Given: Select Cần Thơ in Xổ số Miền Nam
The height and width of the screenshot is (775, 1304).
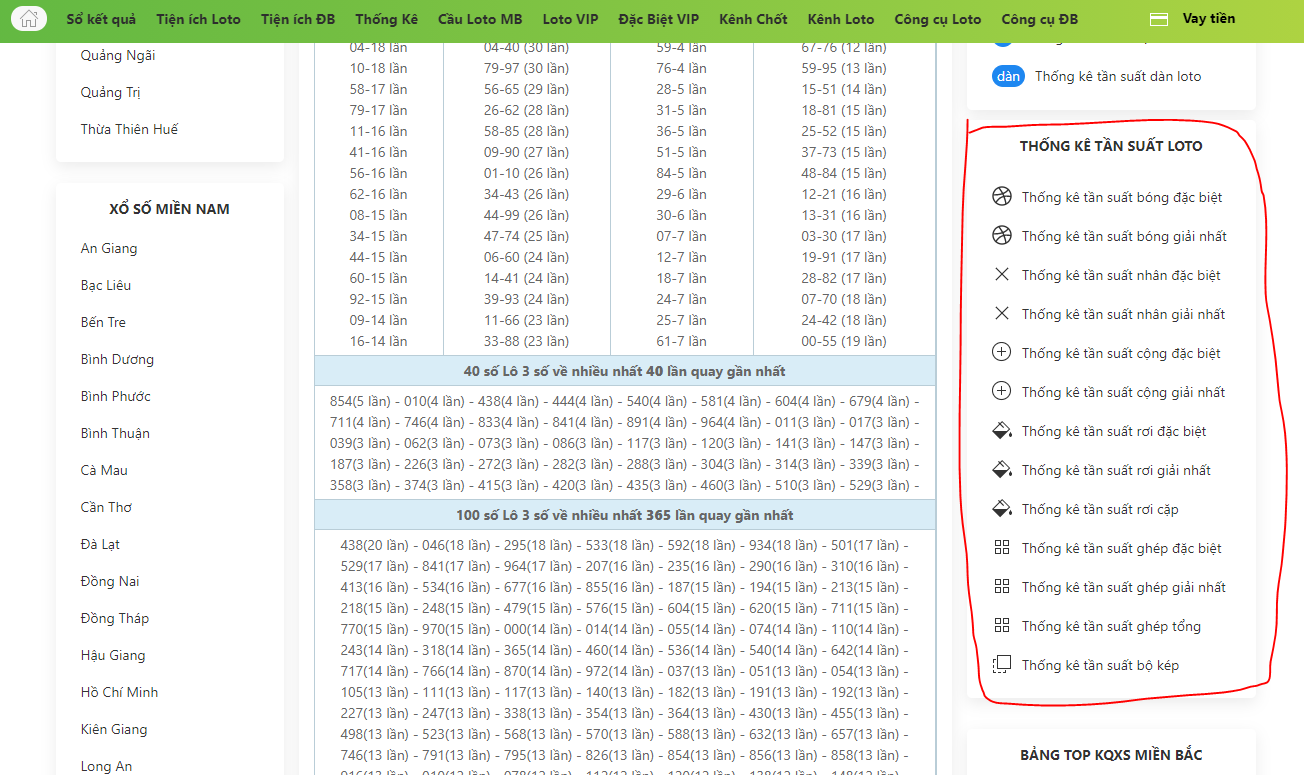Looking at the screenshot, I should coord(106,507).
